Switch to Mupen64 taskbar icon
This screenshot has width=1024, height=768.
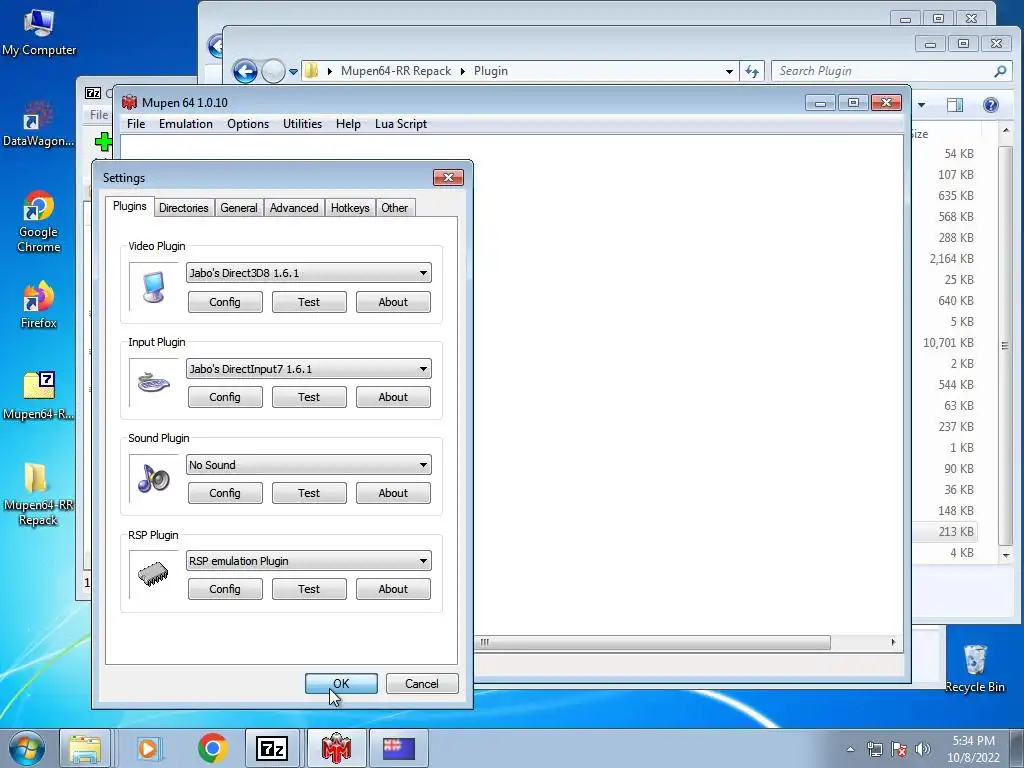coord(336,748)
